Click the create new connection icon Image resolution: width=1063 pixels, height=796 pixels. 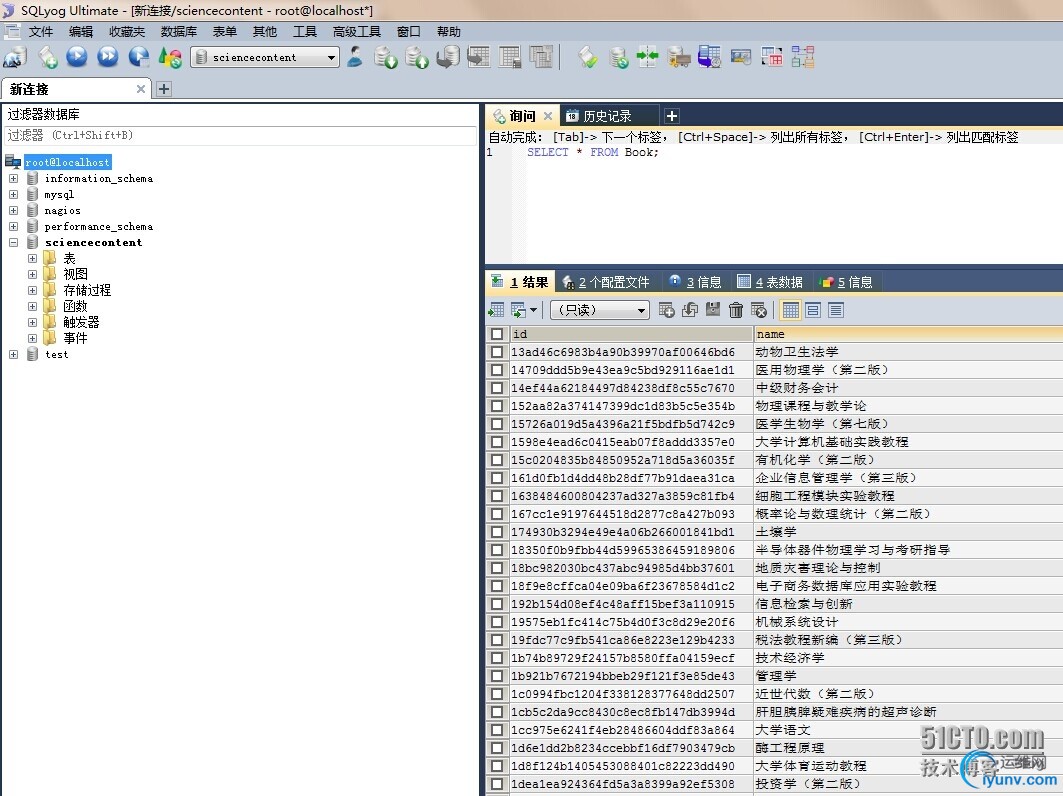coord(15,58)
